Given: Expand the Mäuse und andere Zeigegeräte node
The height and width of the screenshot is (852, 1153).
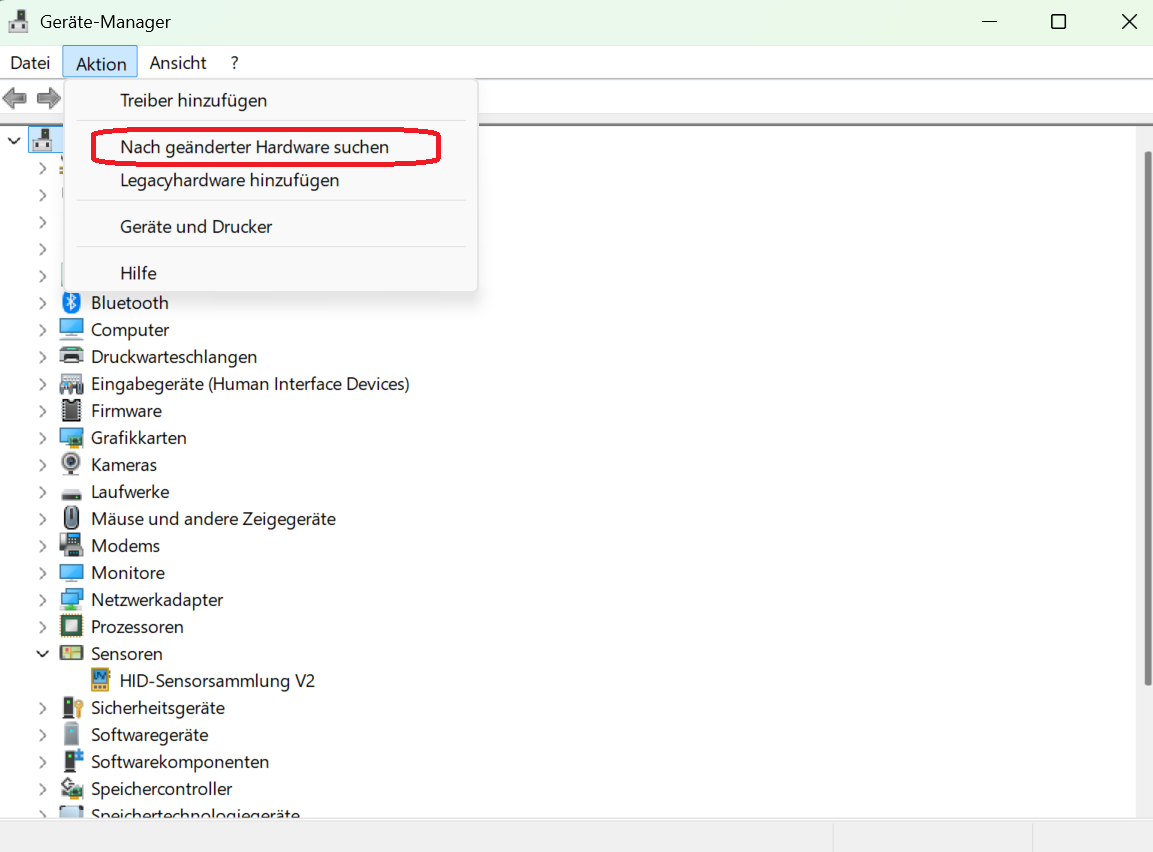Looking at the screenshot, I should click(42, 518).
